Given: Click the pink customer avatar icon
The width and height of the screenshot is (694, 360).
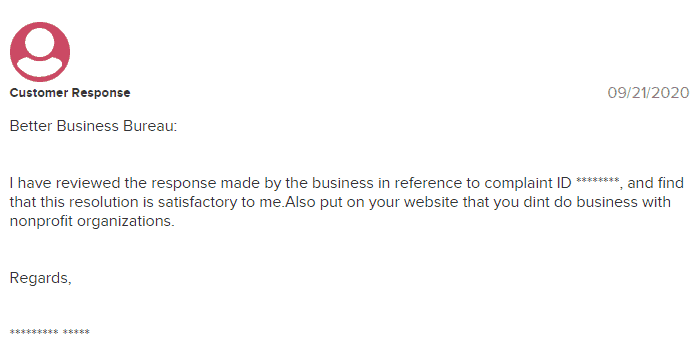Looking at the screenshot, I should click(40, 52).
